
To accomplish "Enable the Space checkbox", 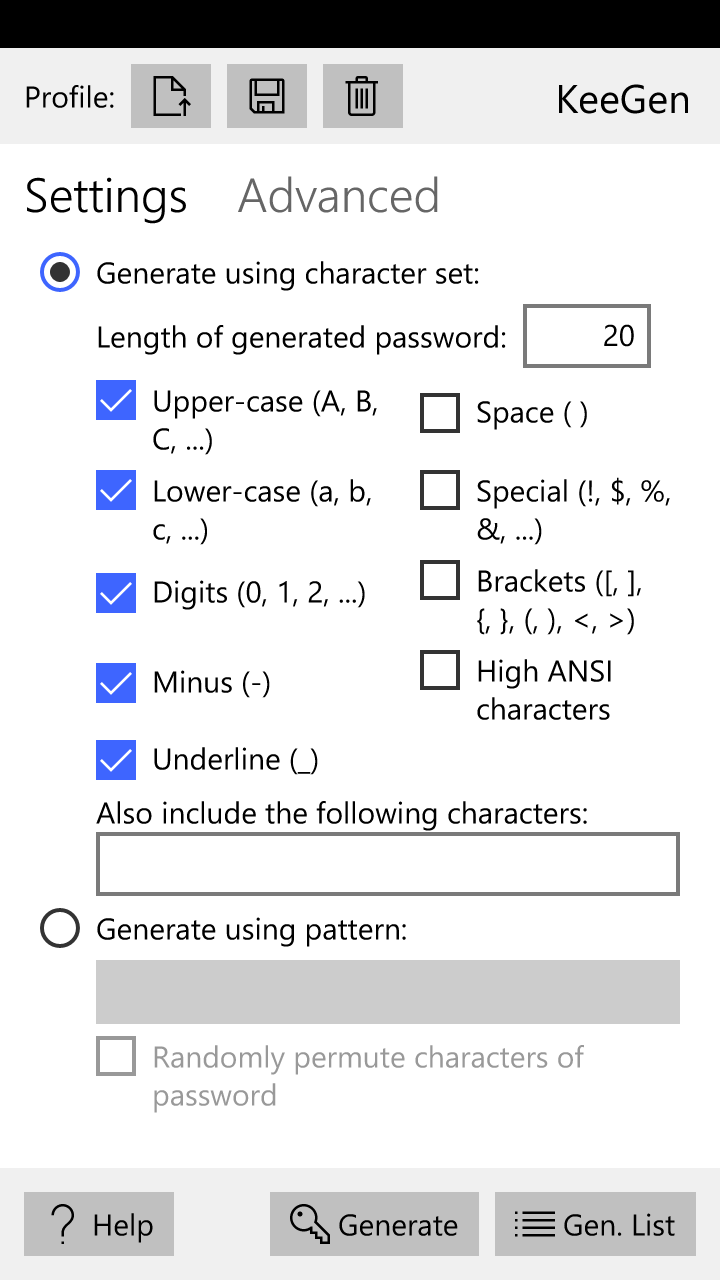I will point(440,413).
